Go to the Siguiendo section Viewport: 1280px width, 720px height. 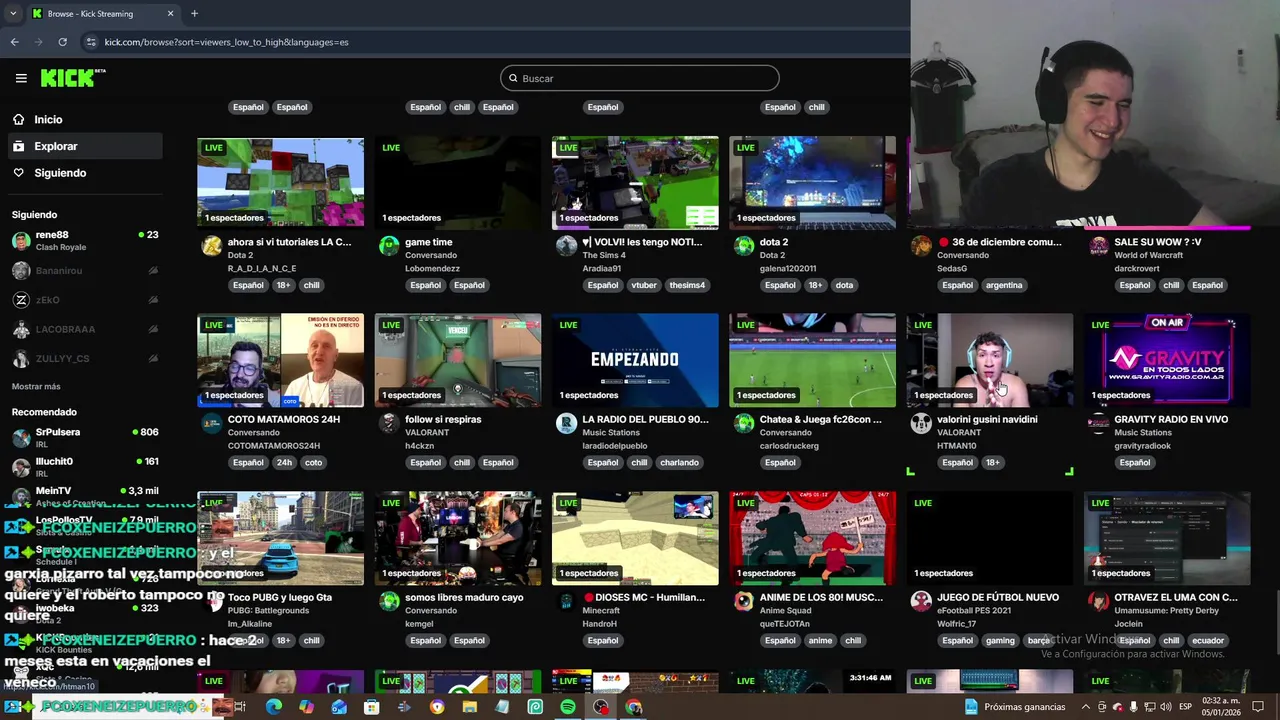[60, 173]
